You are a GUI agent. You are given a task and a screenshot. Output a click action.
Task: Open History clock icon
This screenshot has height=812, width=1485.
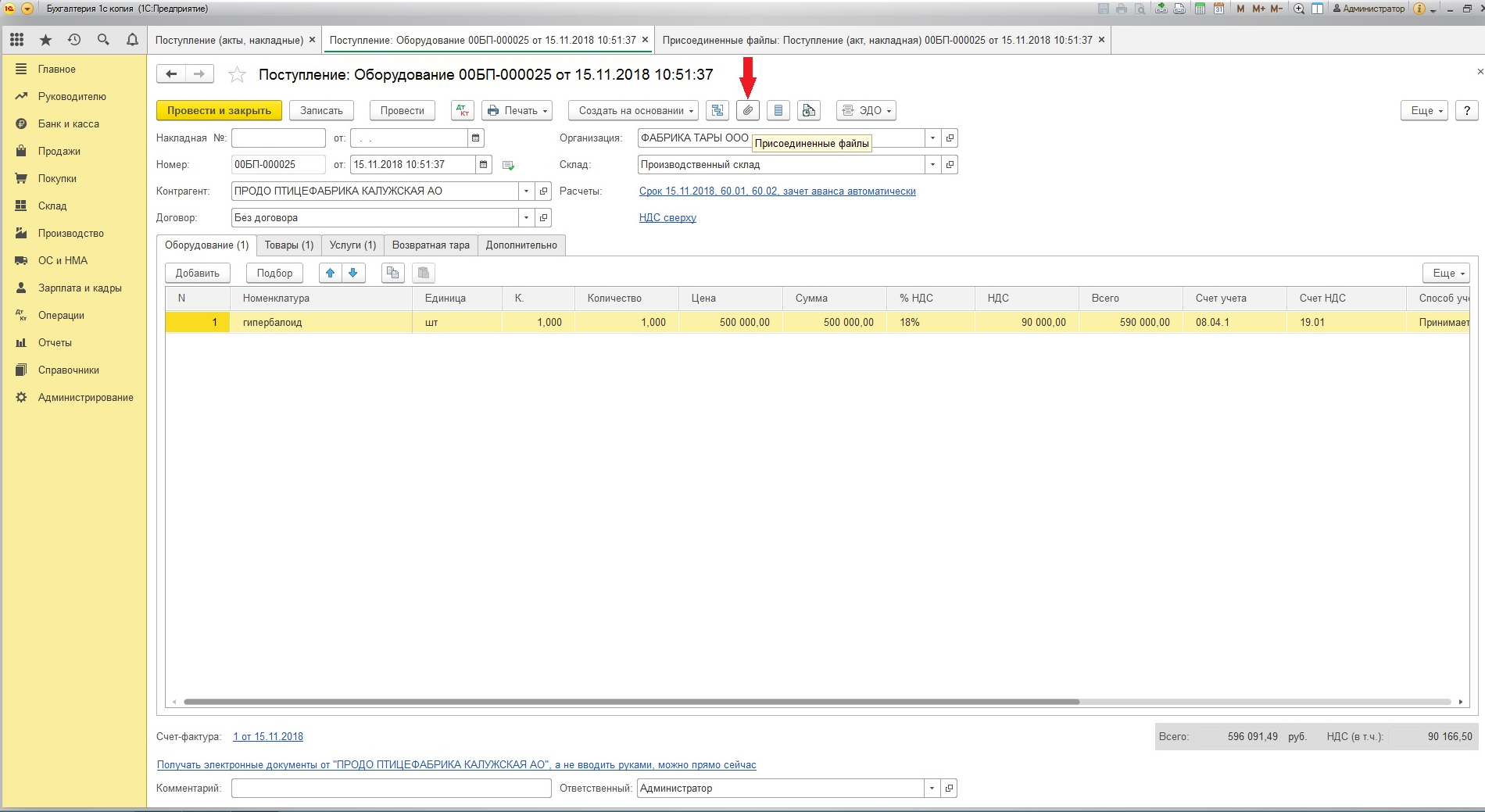[x=74, y=40]
